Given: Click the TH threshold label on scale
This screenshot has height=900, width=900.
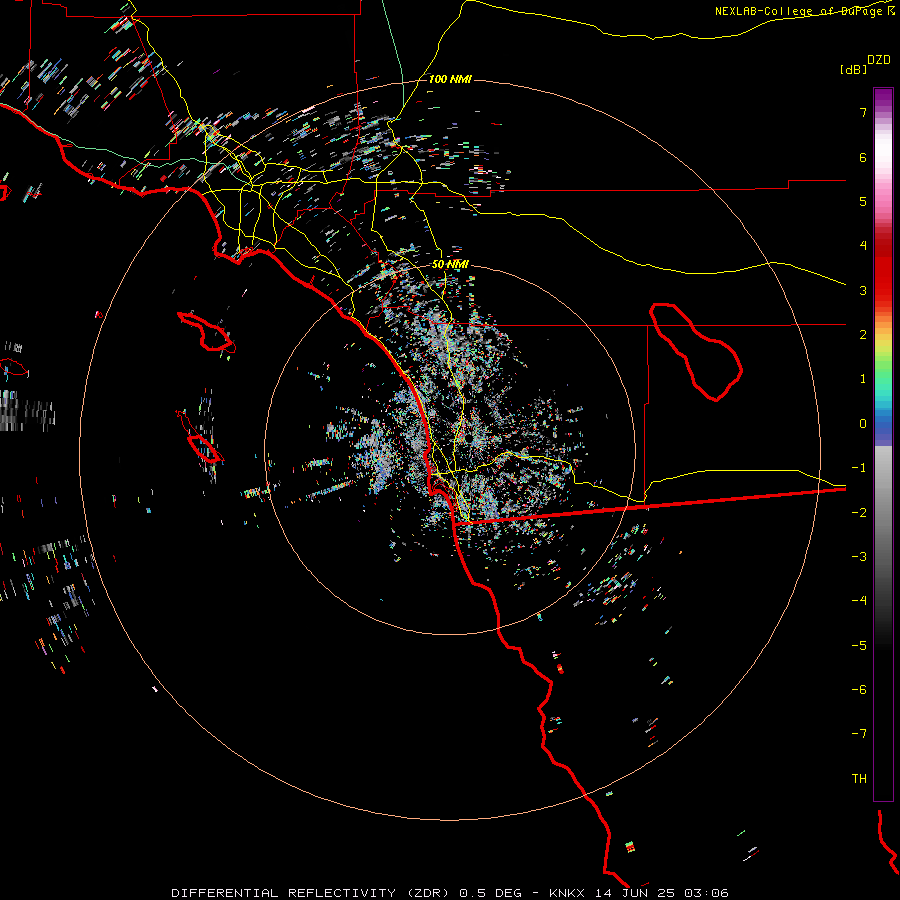Looking at the screenshot, I should pyautogui.click(x=859, y=778).
